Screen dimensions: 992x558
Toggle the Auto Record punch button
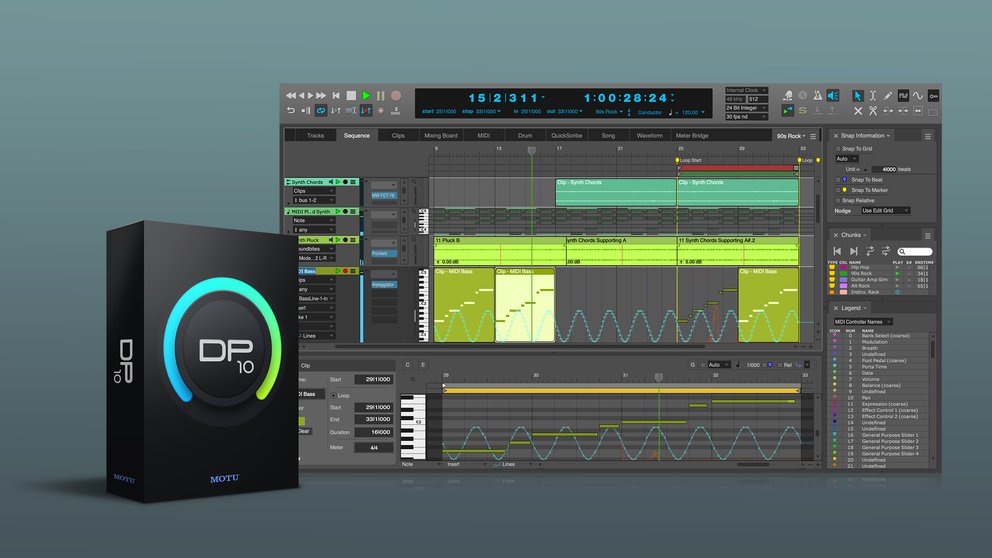[366, 111]
